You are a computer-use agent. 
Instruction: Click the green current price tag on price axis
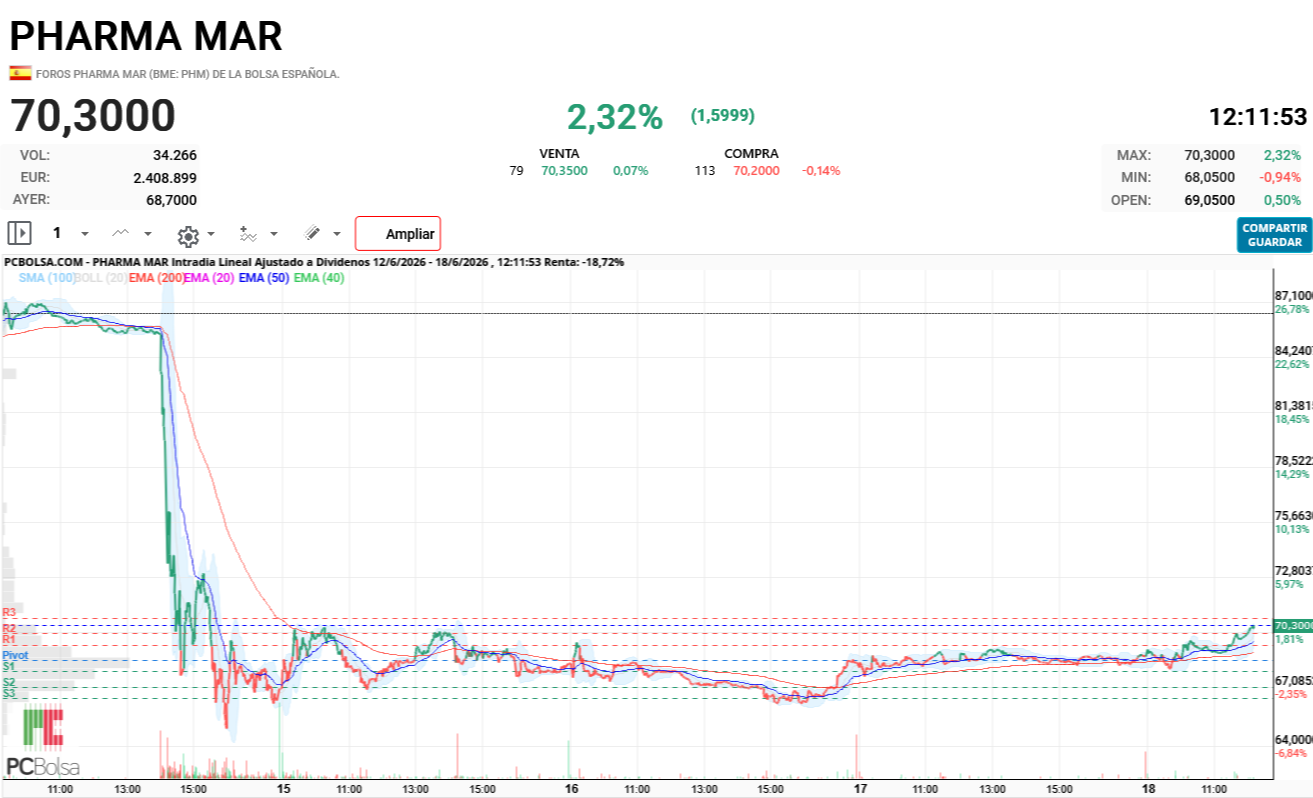[1292, 625]
